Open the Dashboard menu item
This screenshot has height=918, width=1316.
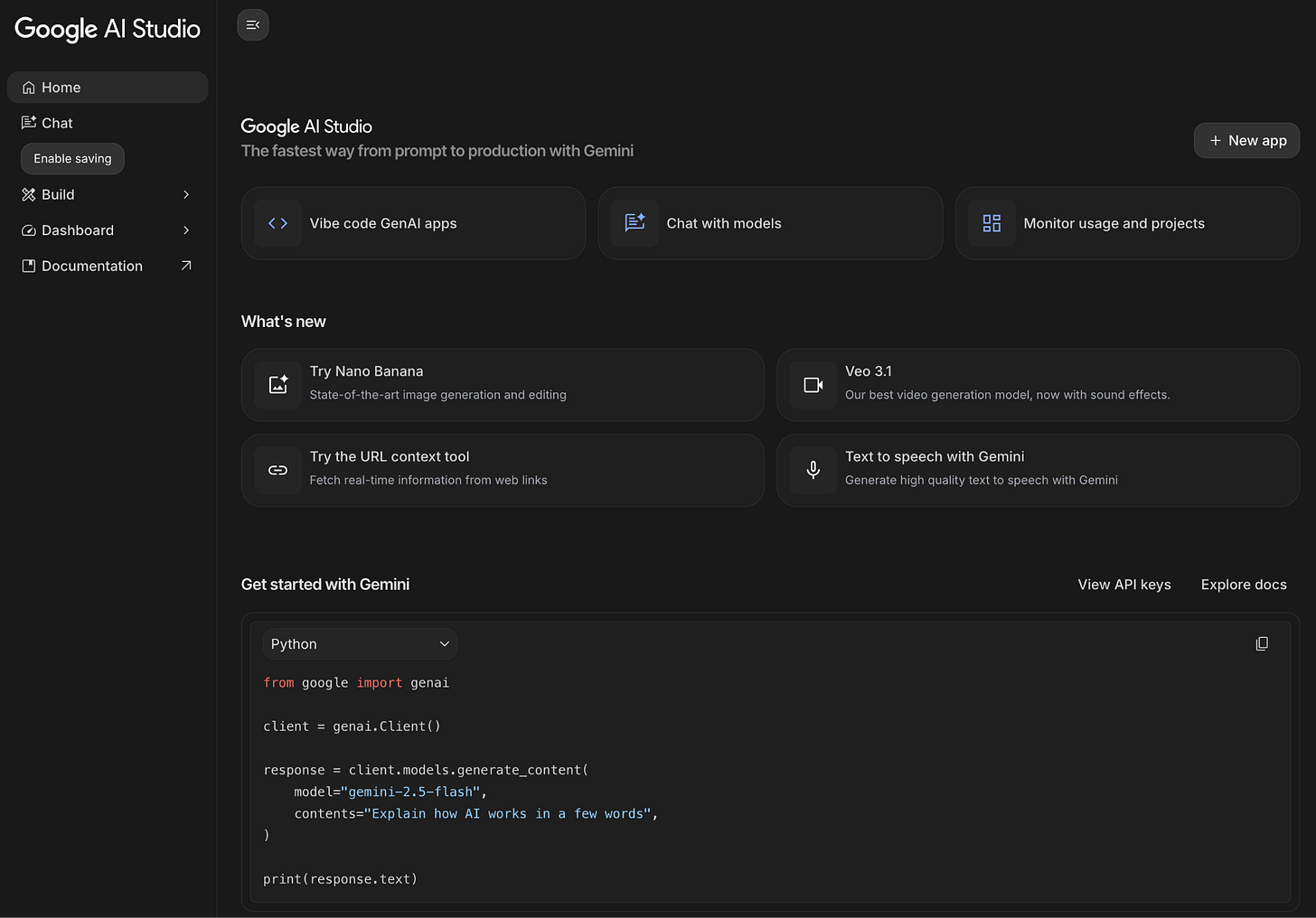click(x=108, y=230)
